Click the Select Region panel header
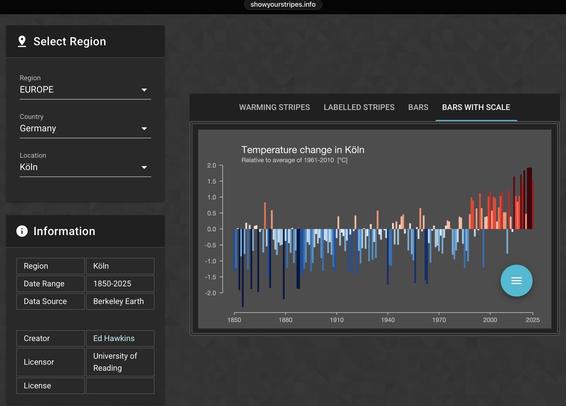The height and width of the screenshot is (406, 566). pos(86,42)
